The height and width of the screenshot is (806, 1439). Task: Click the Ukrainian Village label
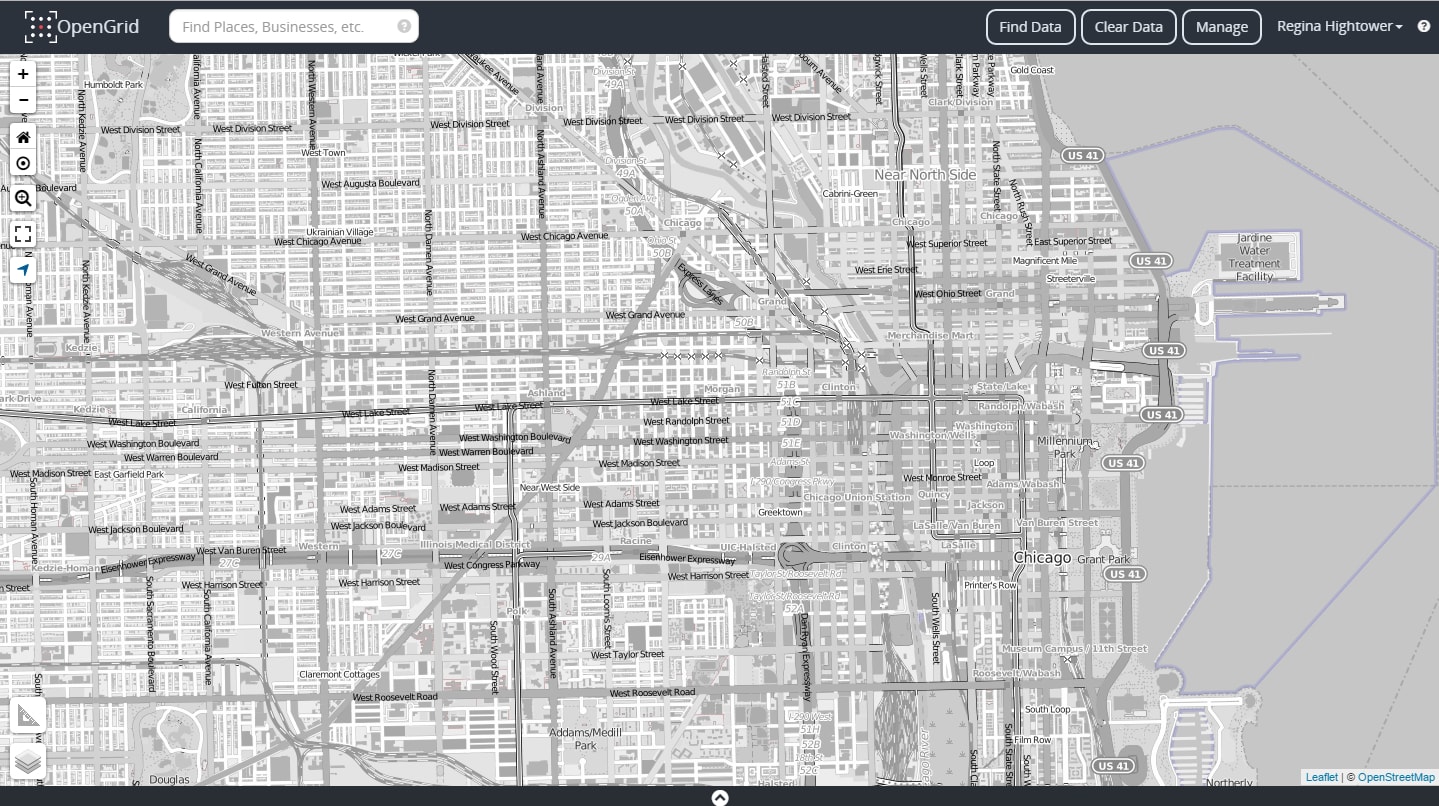[x=340, y=232]
